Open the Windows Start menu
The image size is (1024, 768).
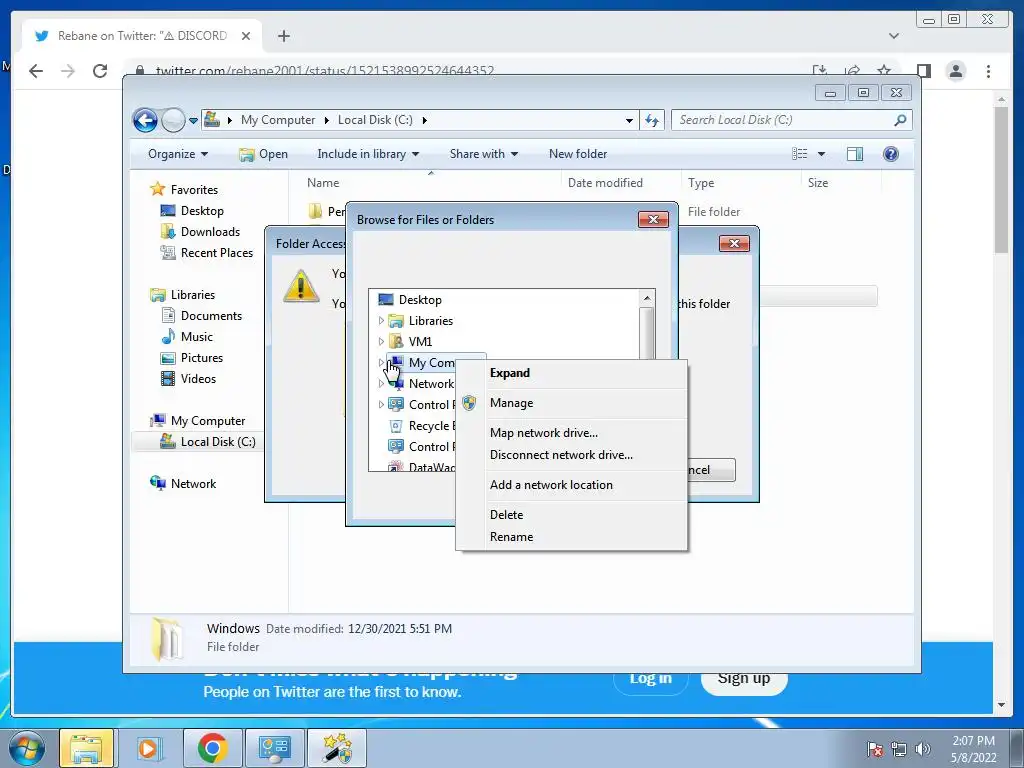27,748
